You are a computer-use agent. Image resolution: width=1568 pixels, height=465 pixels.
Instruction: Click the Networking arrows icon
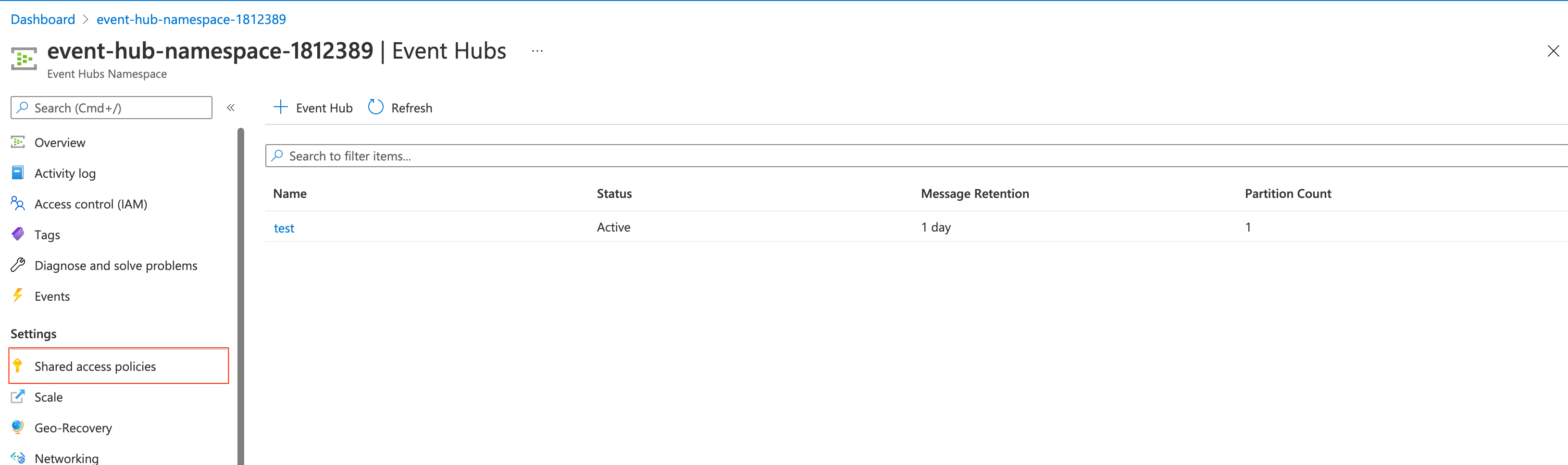coord(18,458)
